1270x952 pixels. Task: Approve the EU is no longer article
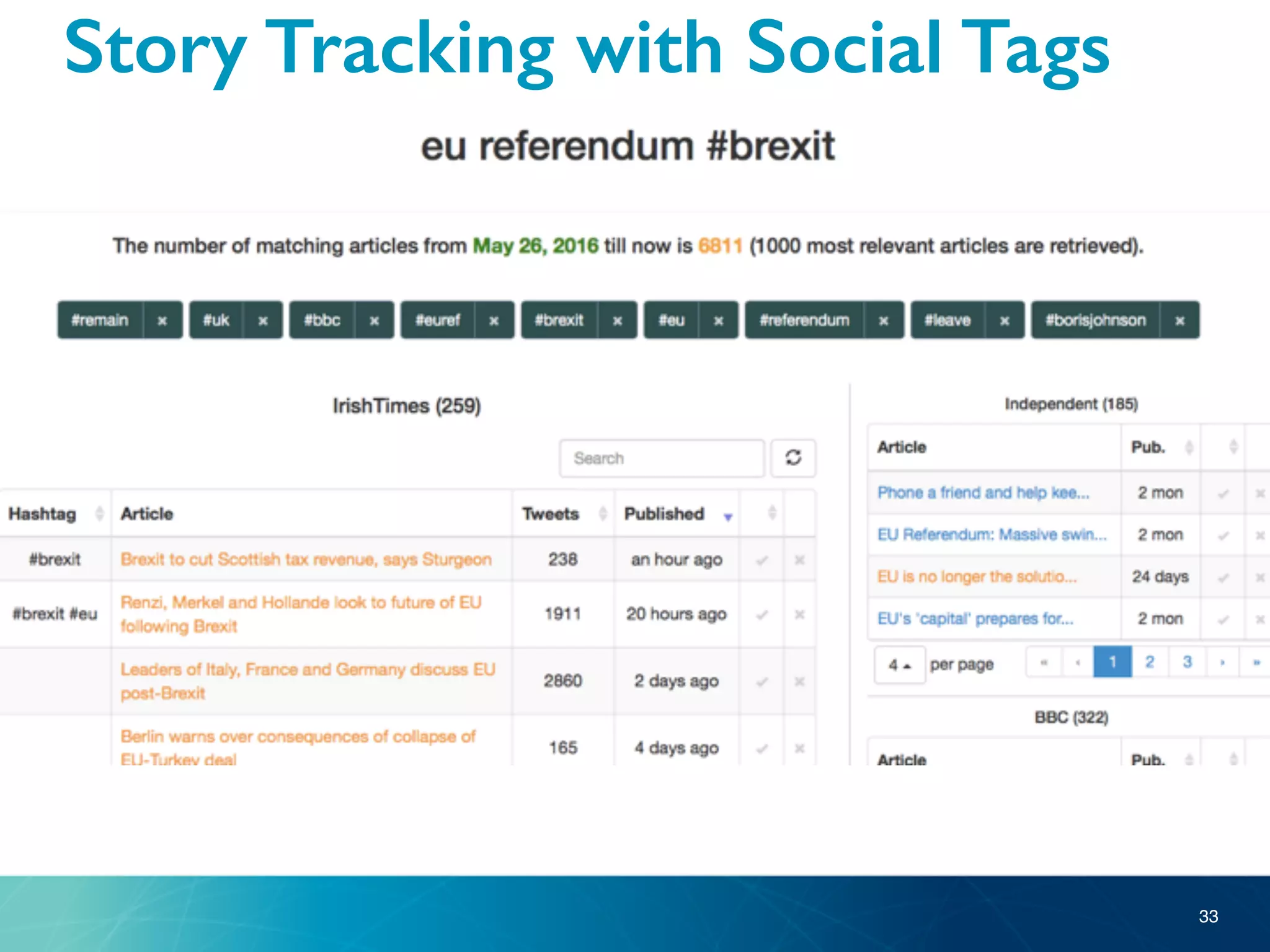1223,578
